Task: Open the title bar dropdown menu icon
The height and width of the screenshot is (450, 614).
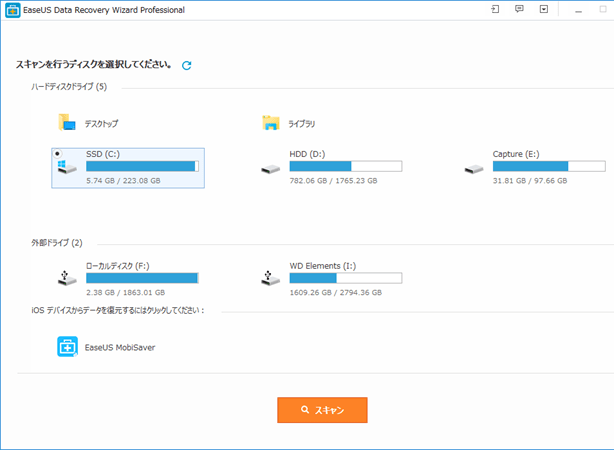Action: pyautogui.click(x=544, y=9)
